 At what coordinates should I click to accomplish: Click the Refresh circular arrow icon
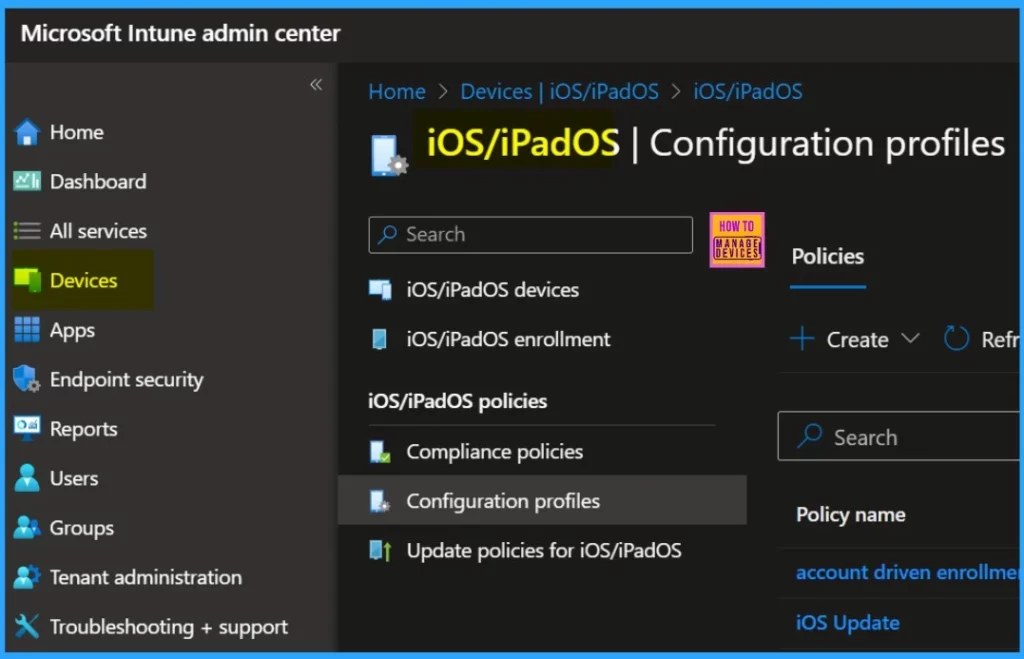(x=956, y=339)
